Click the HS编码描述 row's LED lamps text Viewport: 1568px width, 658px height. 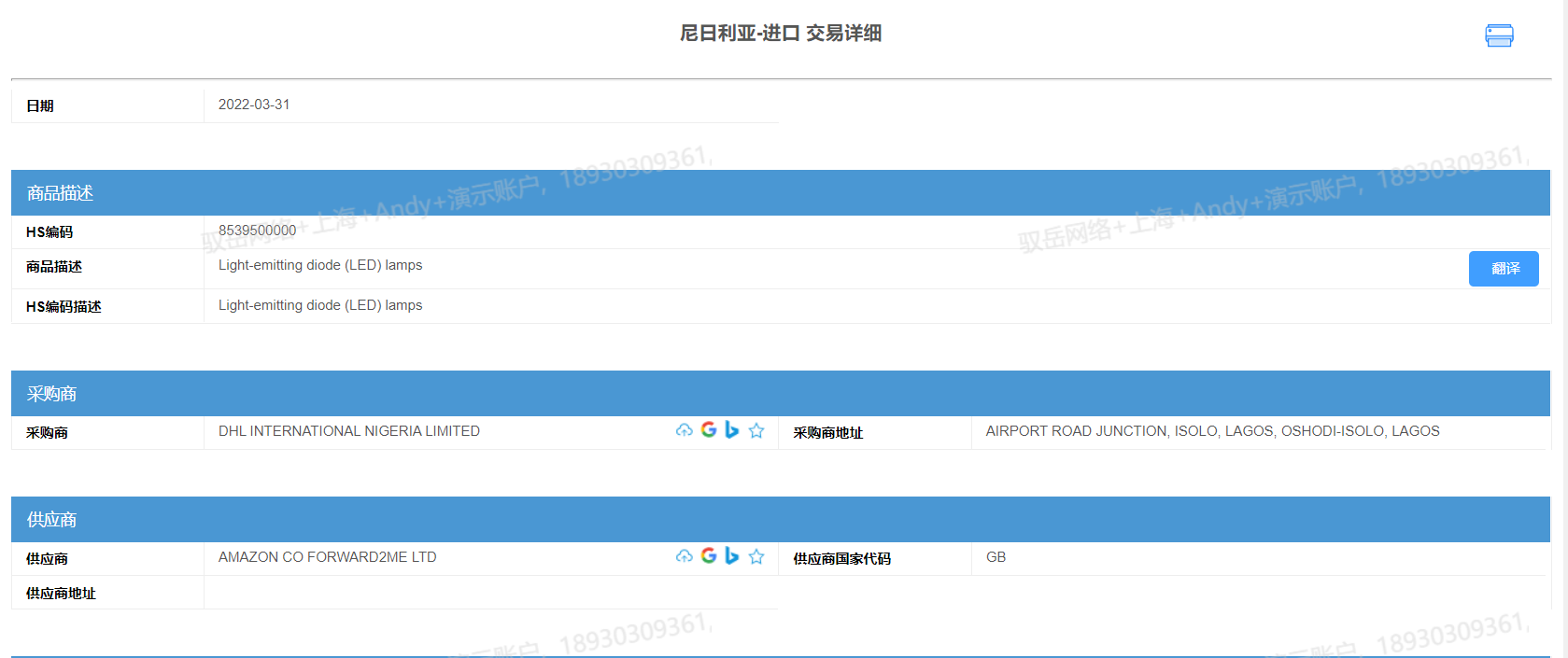pos(320,305)
